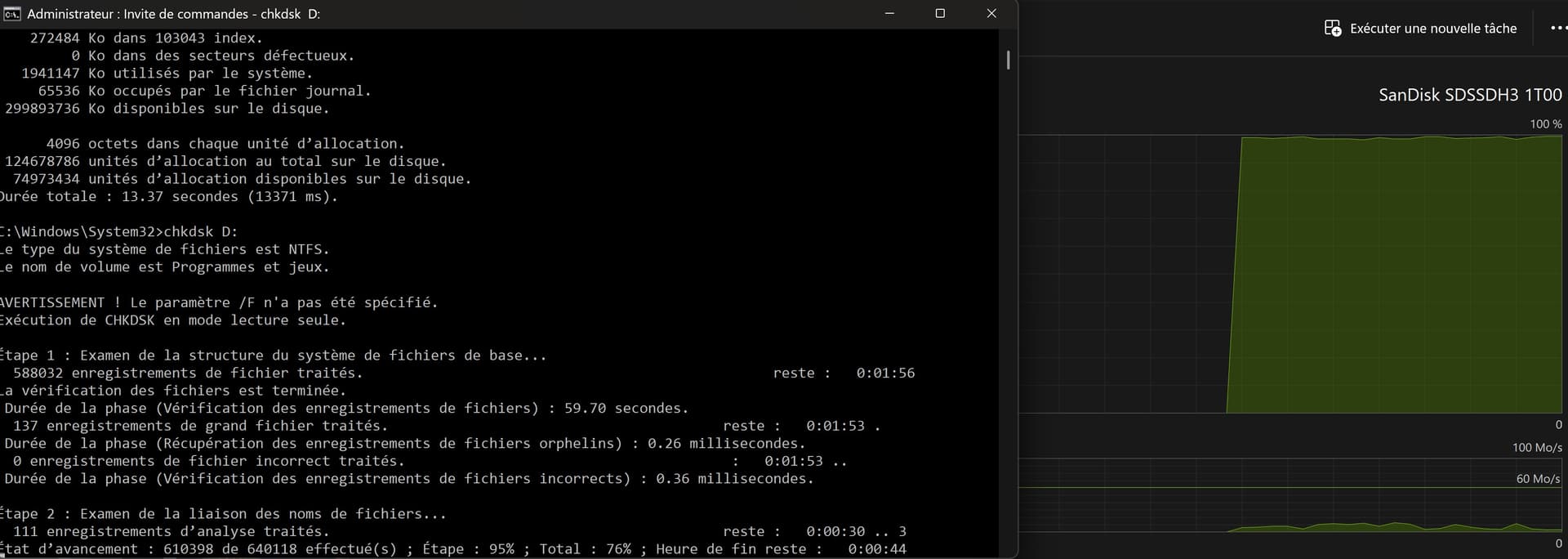Viewport: 1568px width, 559px height.
Task: Click the "100 %" graph scale label
Action: point(1546,124)
